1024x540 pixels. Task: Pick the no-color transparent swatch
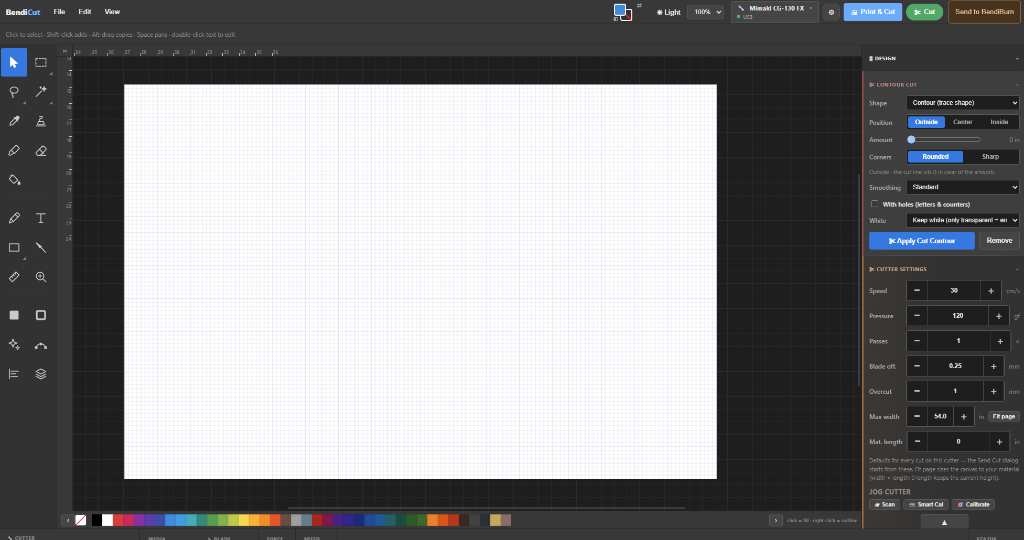pyautogui.click(x=81, y=520)
